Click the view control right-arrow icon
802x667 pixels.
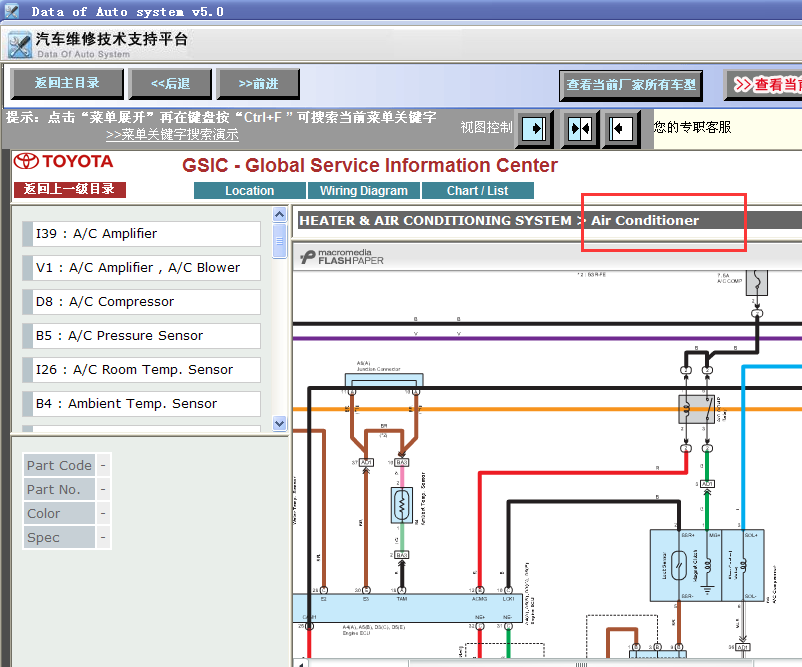(x=534, y=128)
